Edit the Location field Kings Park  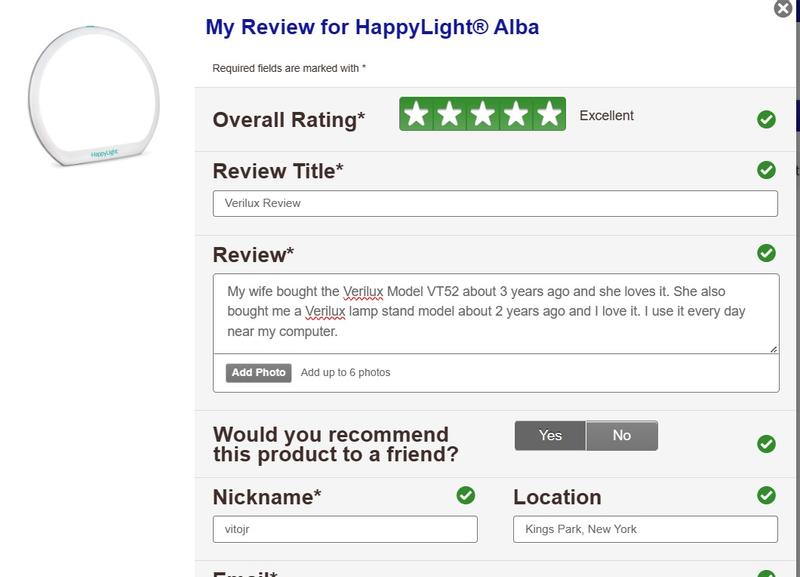(645, 529)
